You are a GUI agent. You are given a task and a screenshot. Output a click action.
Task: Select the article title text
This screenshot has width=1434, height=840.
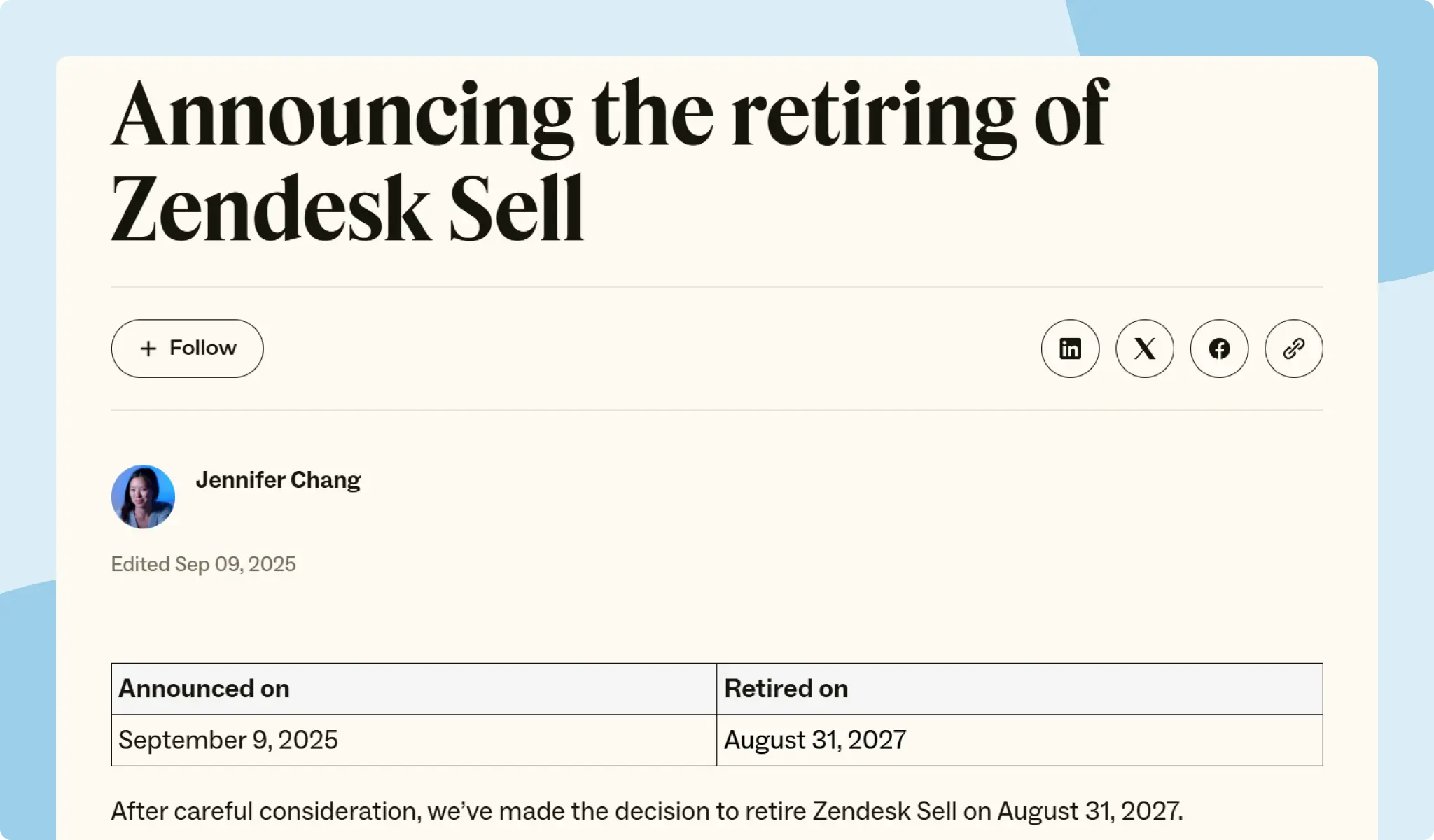[609, 161]
